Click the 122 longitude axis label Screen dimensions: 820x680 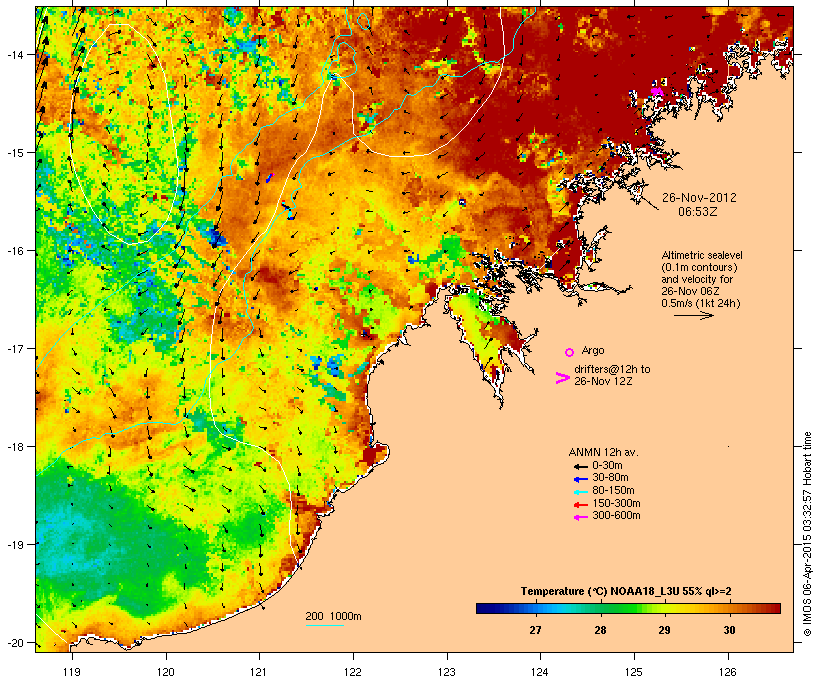coord(353,672)
